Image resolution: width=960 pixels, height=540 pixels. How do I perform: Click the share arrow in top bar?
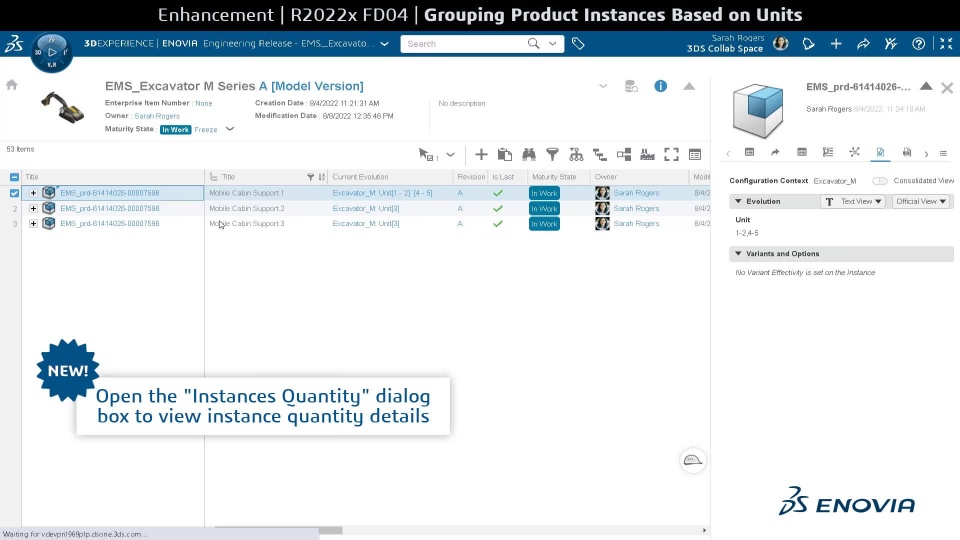pyautogui.click(x=863, y=43)
